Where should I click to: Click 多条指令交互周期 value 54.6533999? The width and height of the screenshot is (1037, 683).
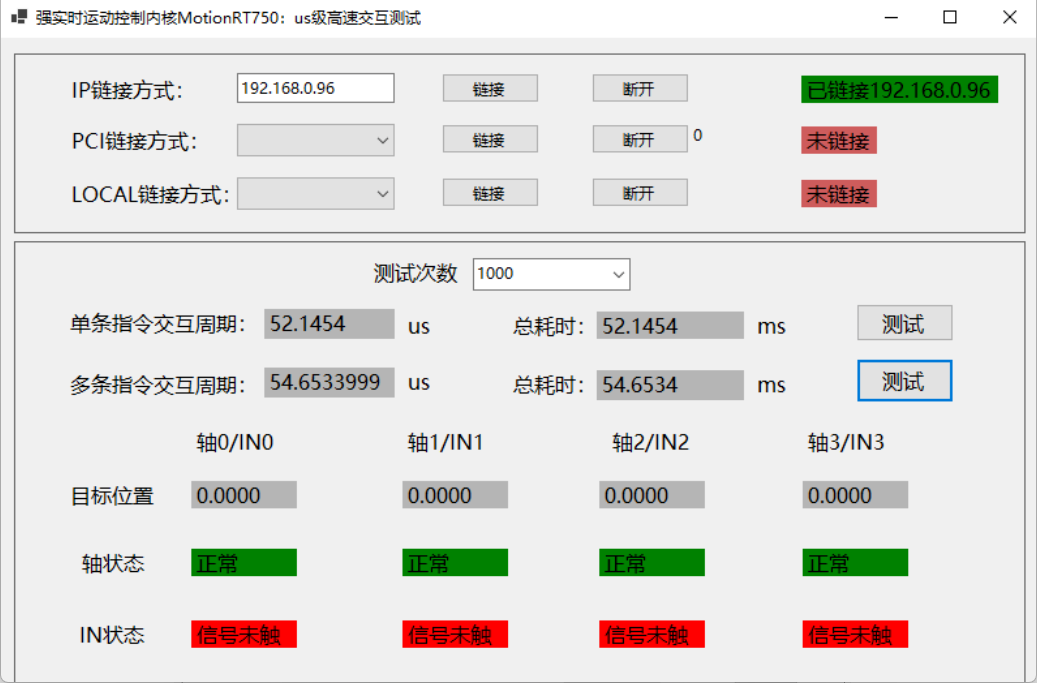coord(329,382)
